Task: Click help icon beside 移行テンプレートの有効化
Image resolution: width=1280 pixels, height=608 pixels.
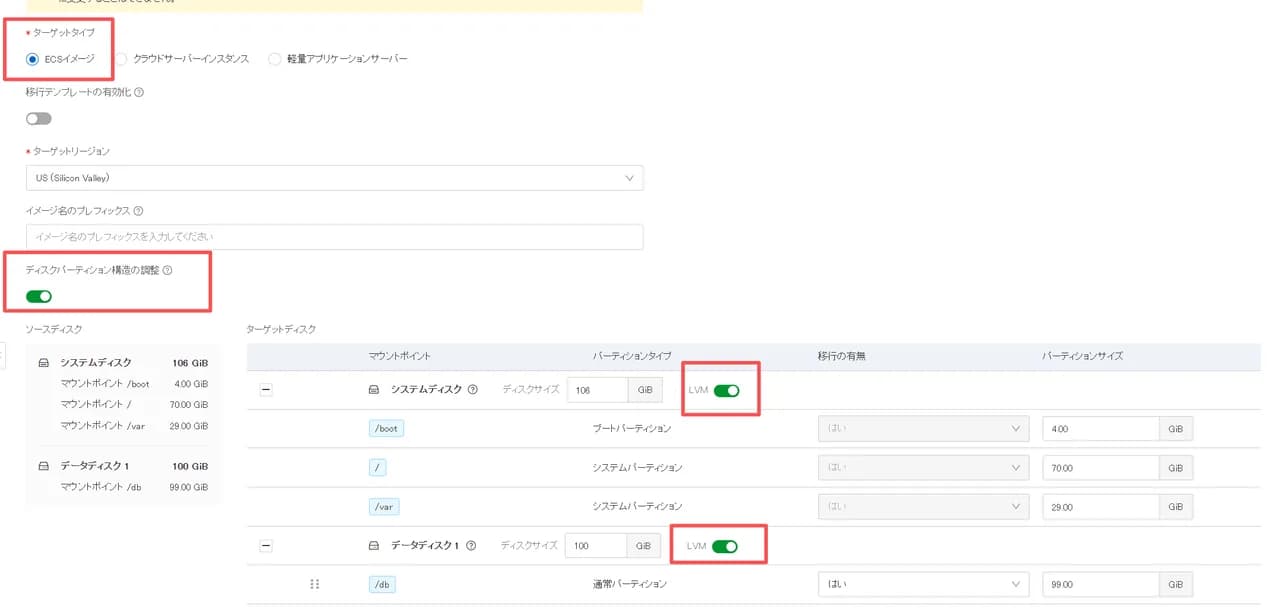Action: (139, 92)
